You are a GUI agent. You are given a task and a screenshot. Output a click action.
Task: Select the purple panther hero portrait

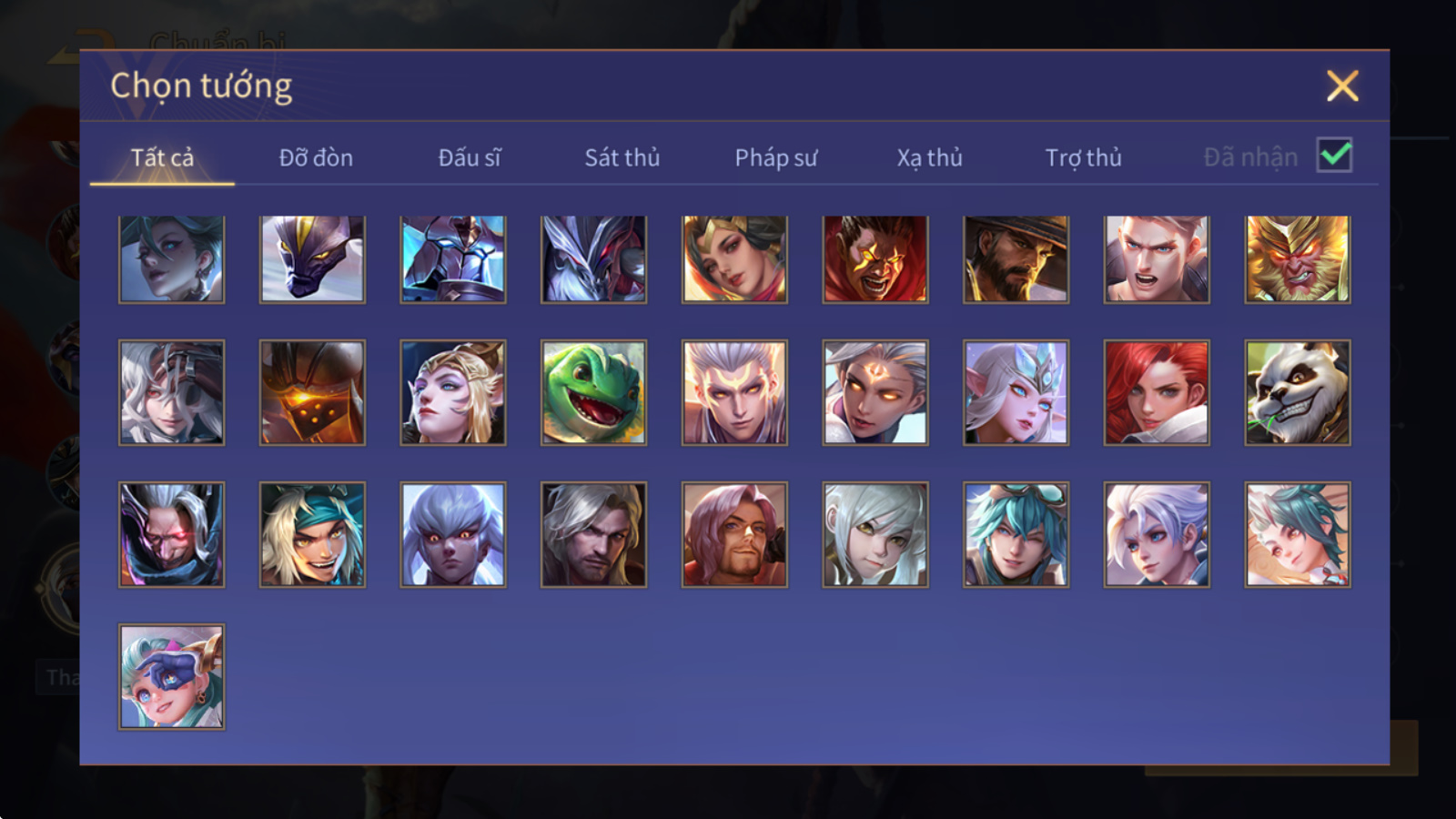[312, 259]
